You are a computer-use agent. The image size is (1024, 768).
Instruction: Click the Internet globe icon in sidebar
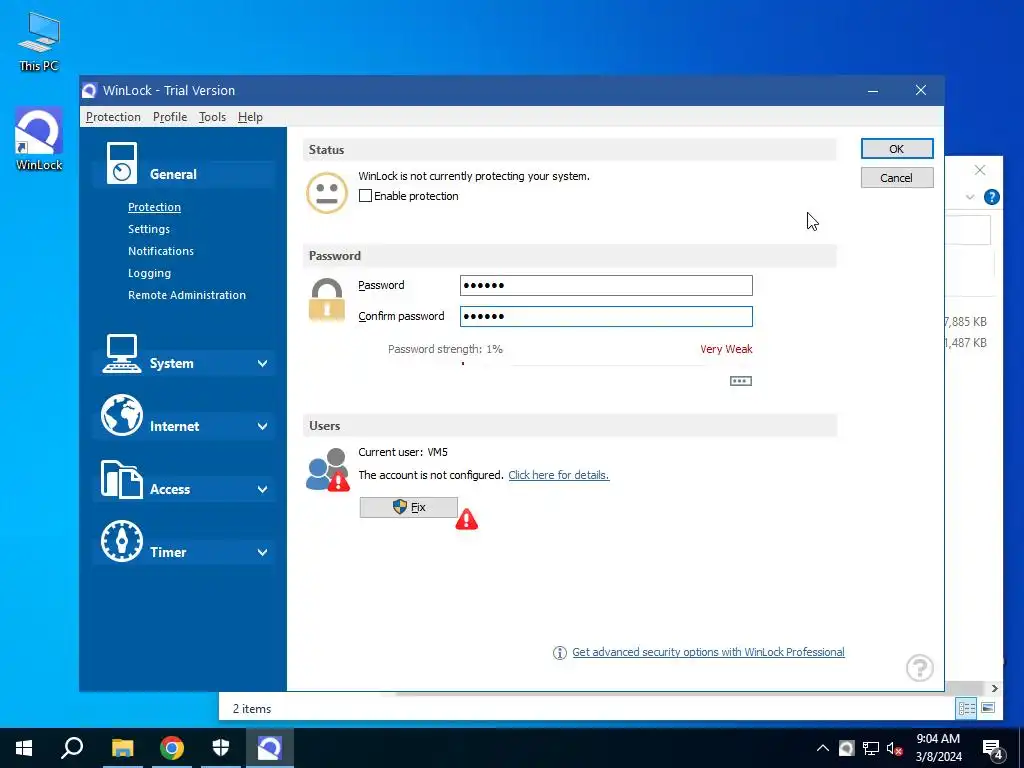[x=121, y=415]
